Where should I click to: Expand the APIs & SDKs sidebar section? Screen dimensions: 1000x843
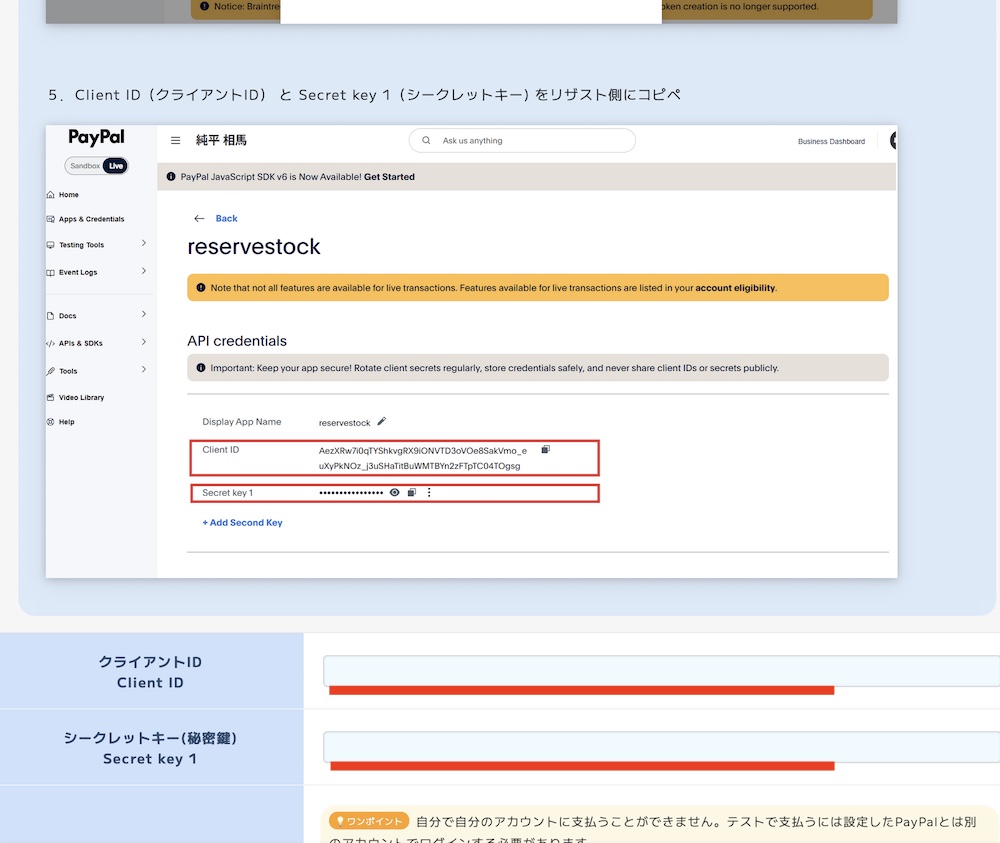[144, 342]
